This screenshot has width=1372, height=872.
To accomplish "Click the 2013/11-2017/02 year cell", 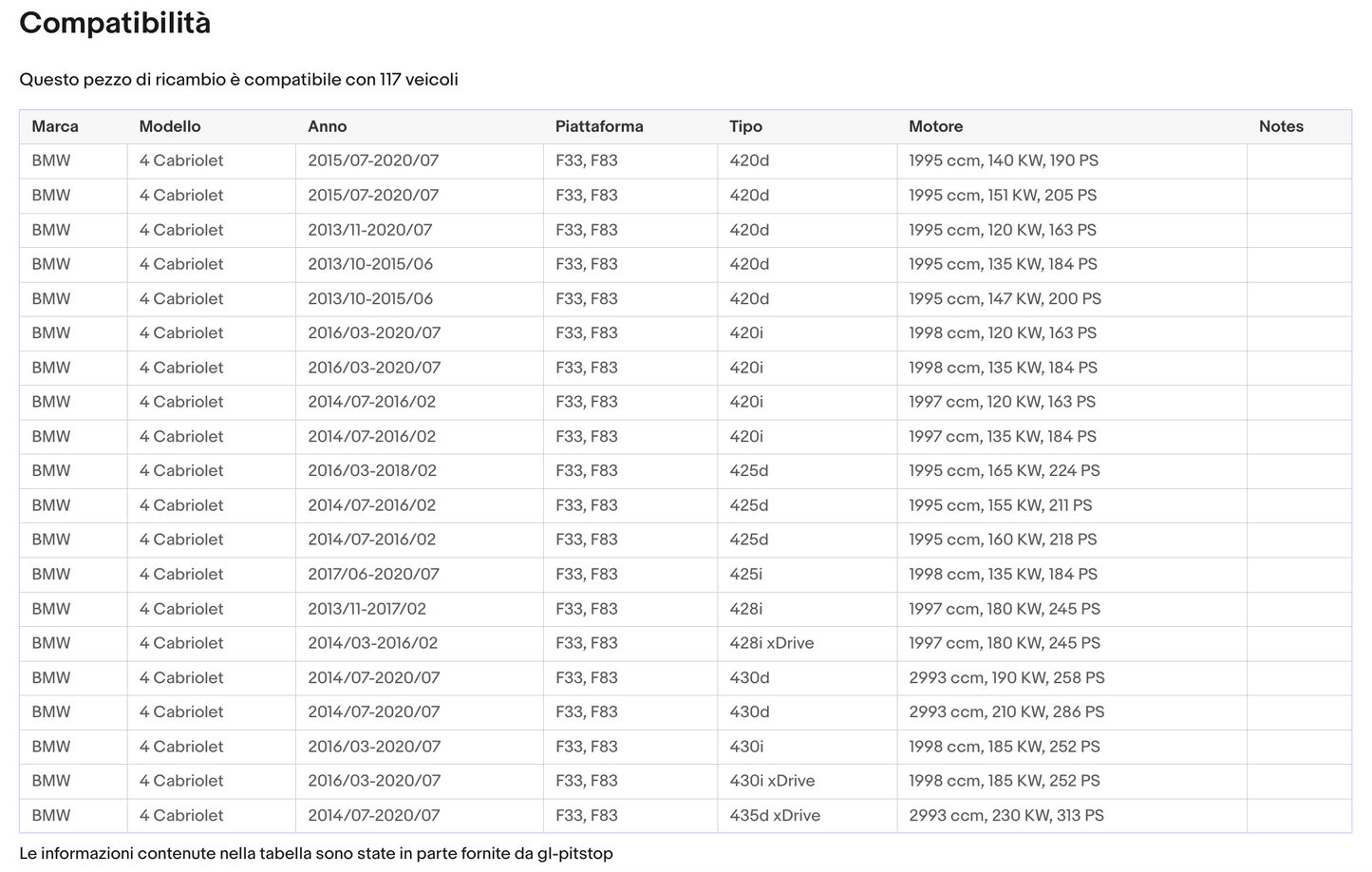I will point(366,609).
